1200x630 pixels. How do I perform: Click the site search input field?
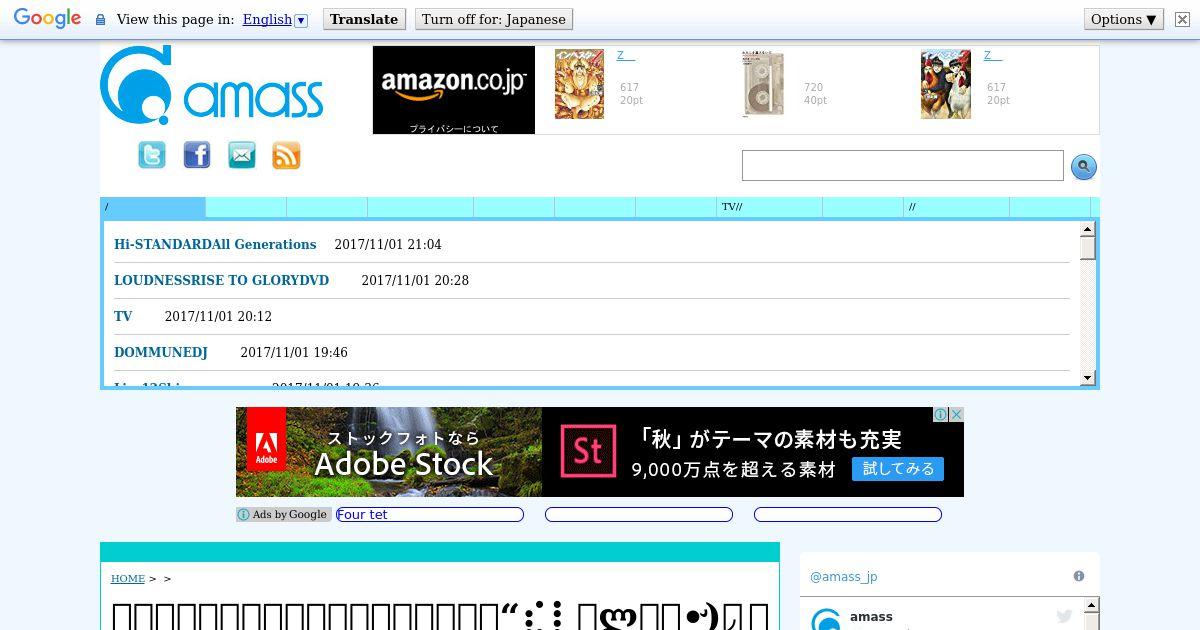tap(903, 166)
